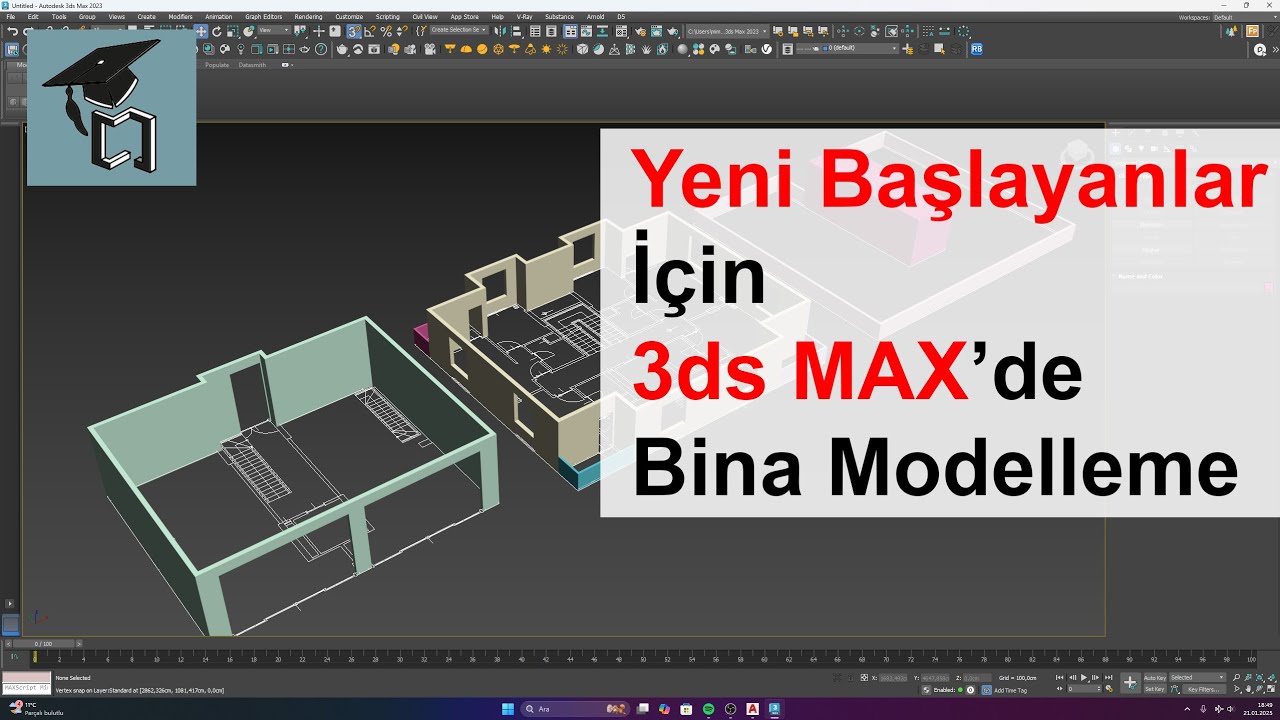The image size is (1280, 720).
Task: Switch to the Populate ribbon tab
Action: click(217, 65)
